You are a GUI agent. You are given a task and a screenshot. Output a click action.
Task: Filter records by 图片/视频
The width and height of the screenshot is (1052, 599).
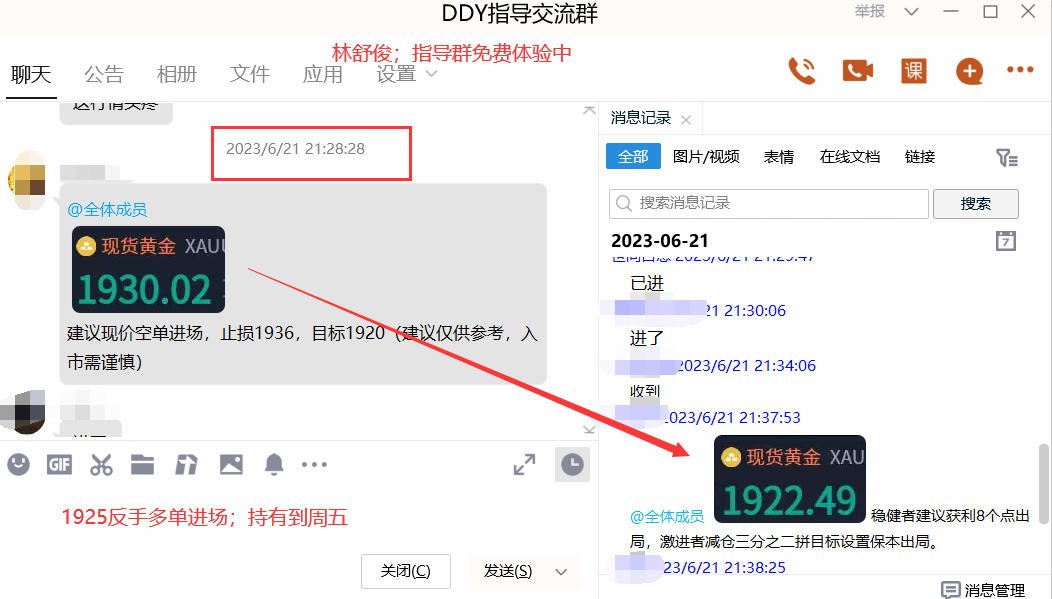(706, 156)
